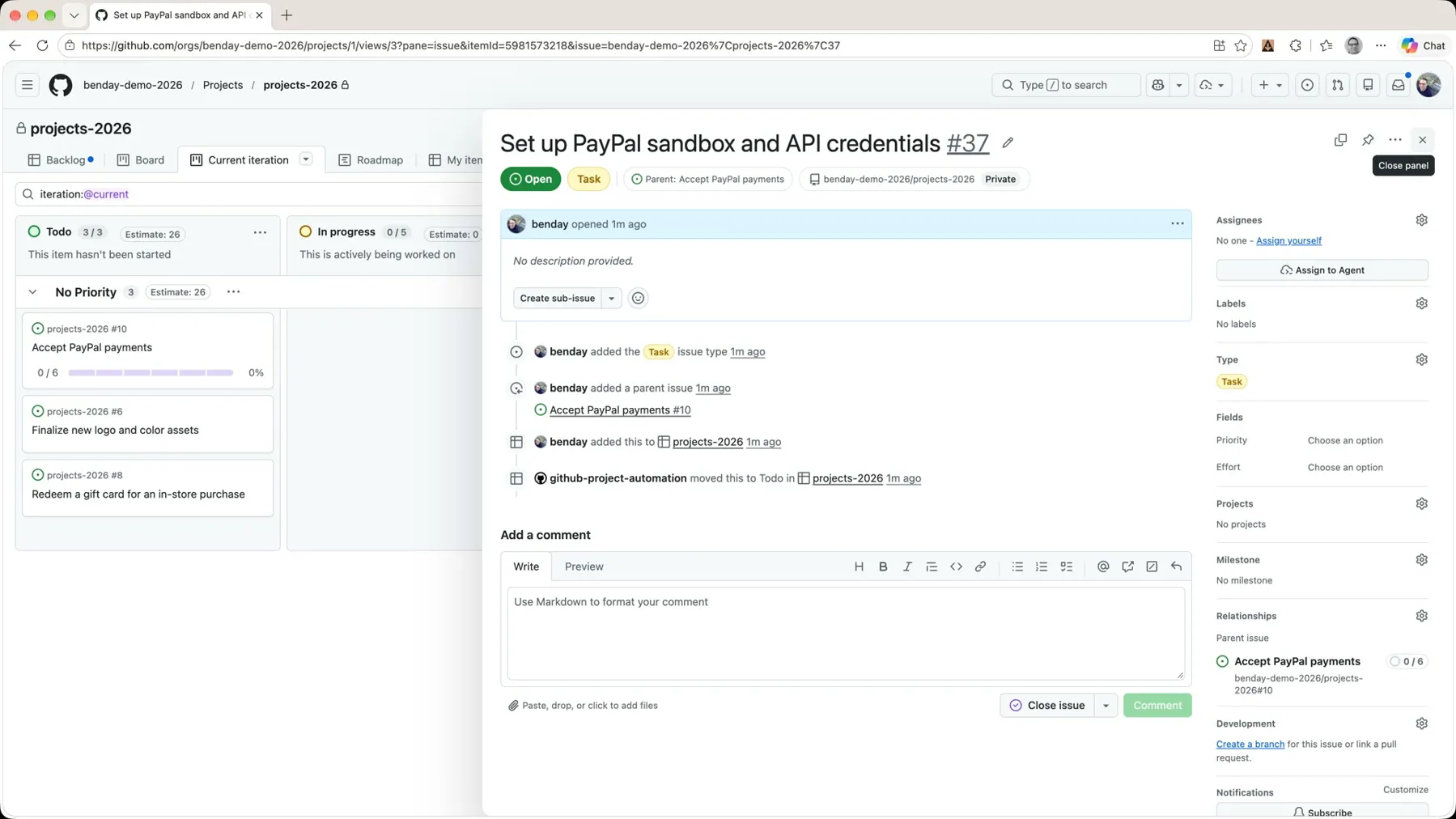The image size is (1456, 819).
Task: Open the Todo column three-dot menu
Action: coord(260,232)
